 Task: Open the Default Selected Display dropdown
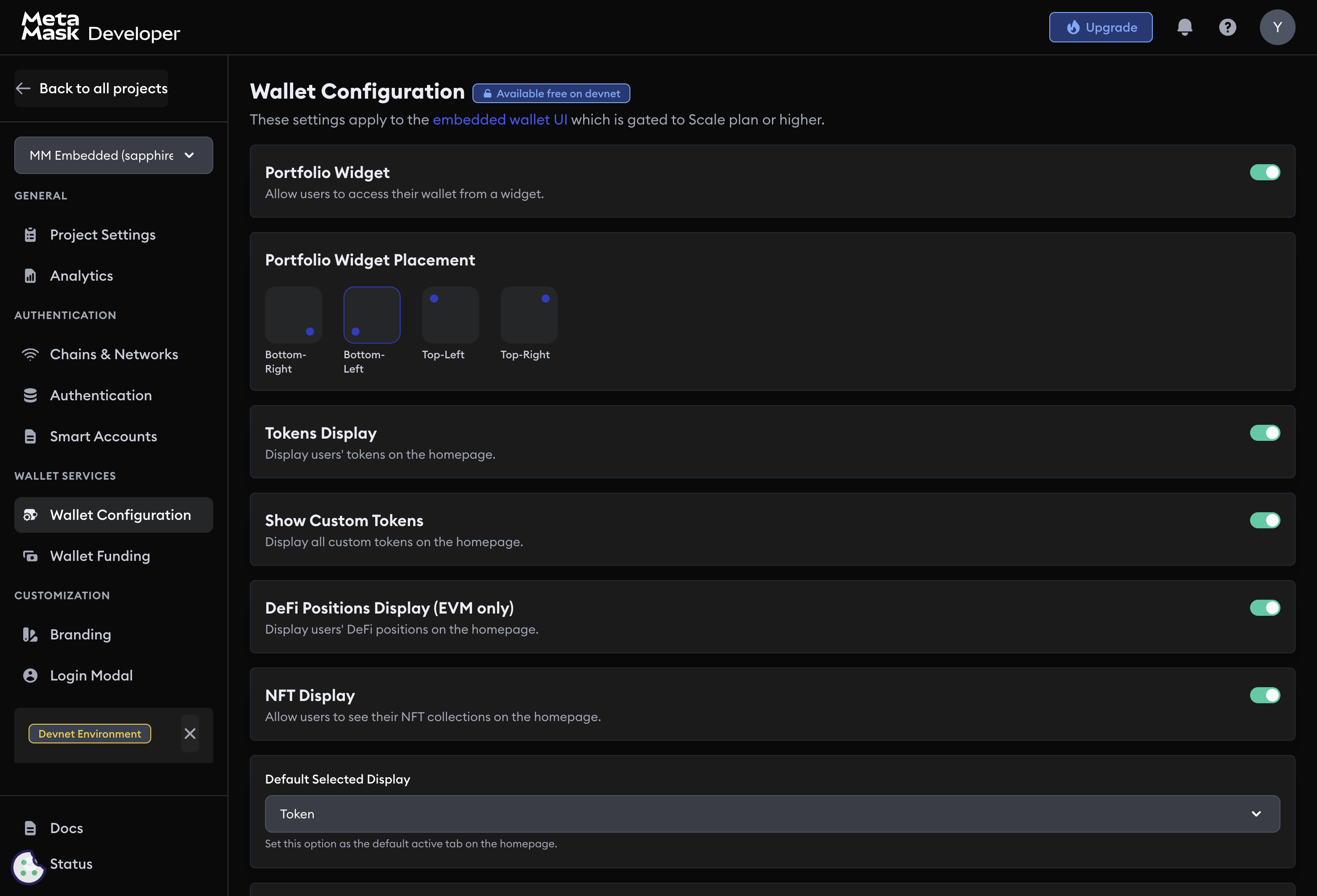772,814
